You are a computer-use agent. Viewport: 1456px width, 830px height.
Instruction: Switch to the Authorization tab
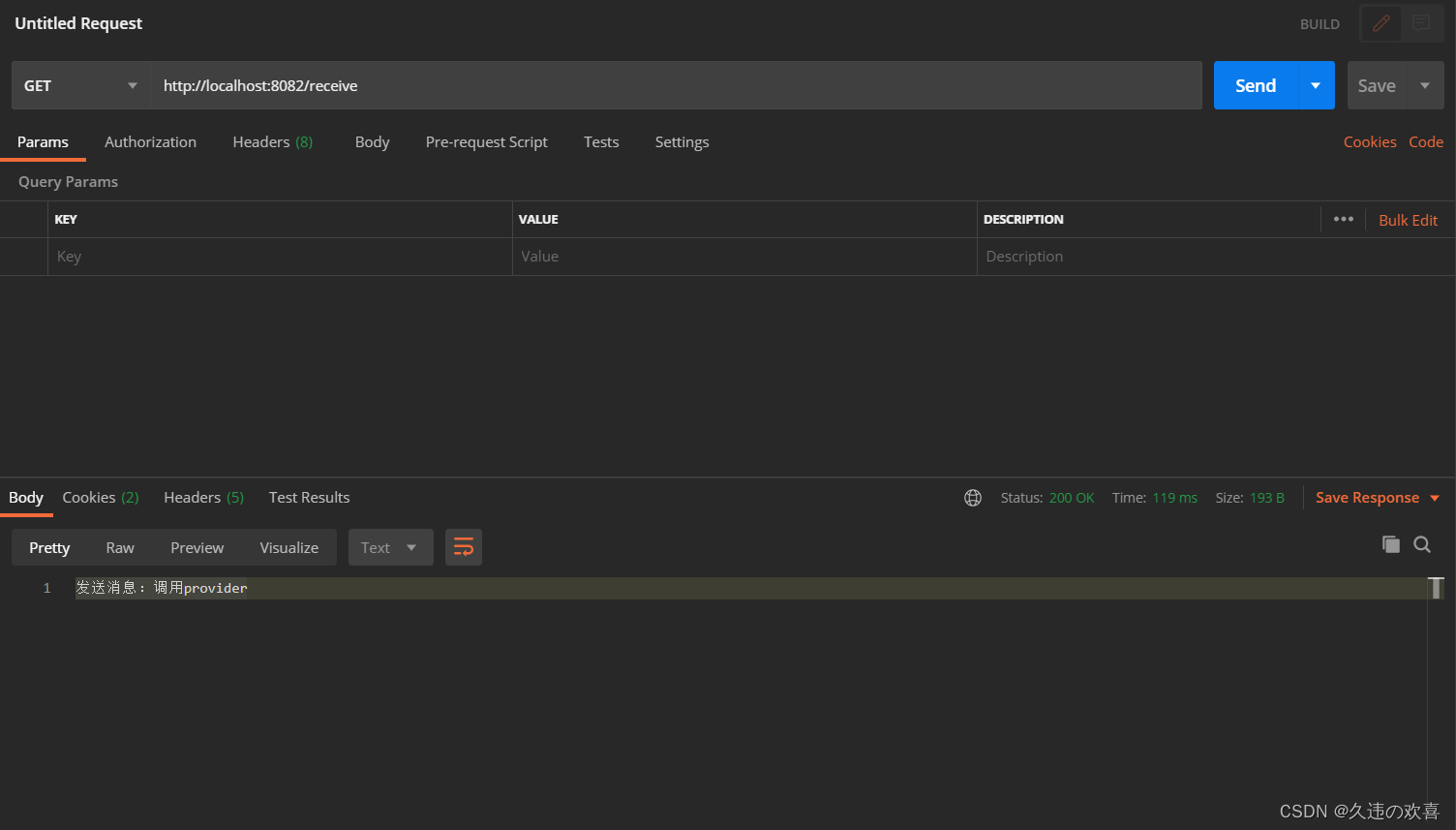tap(150, 141)
